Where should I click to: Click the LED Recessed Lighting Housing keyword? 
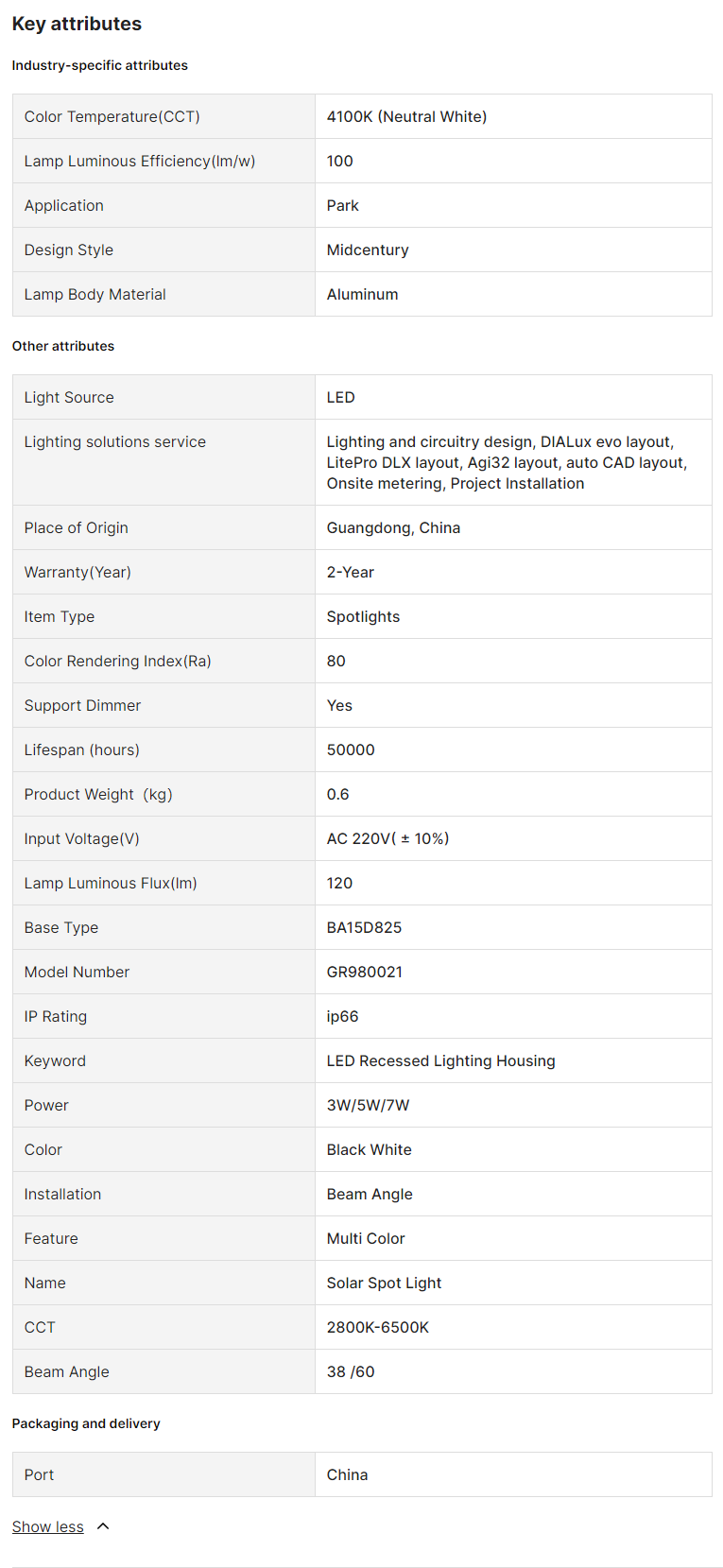coord(440,1060)
